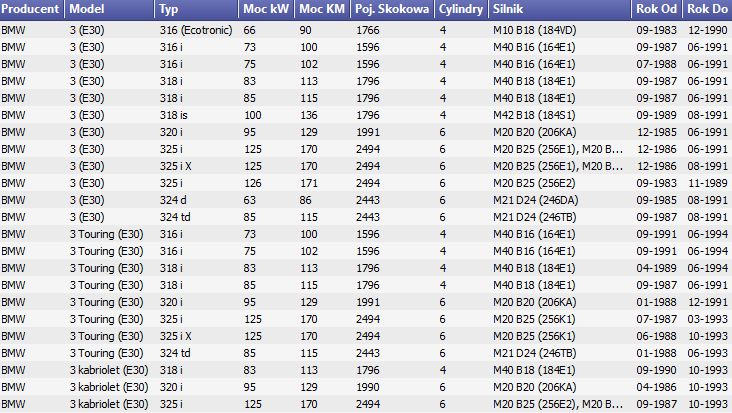The width and height of the screenshot is (732, 413).
Task: Select start date 06-1988
Action: [x=656, y=336]
